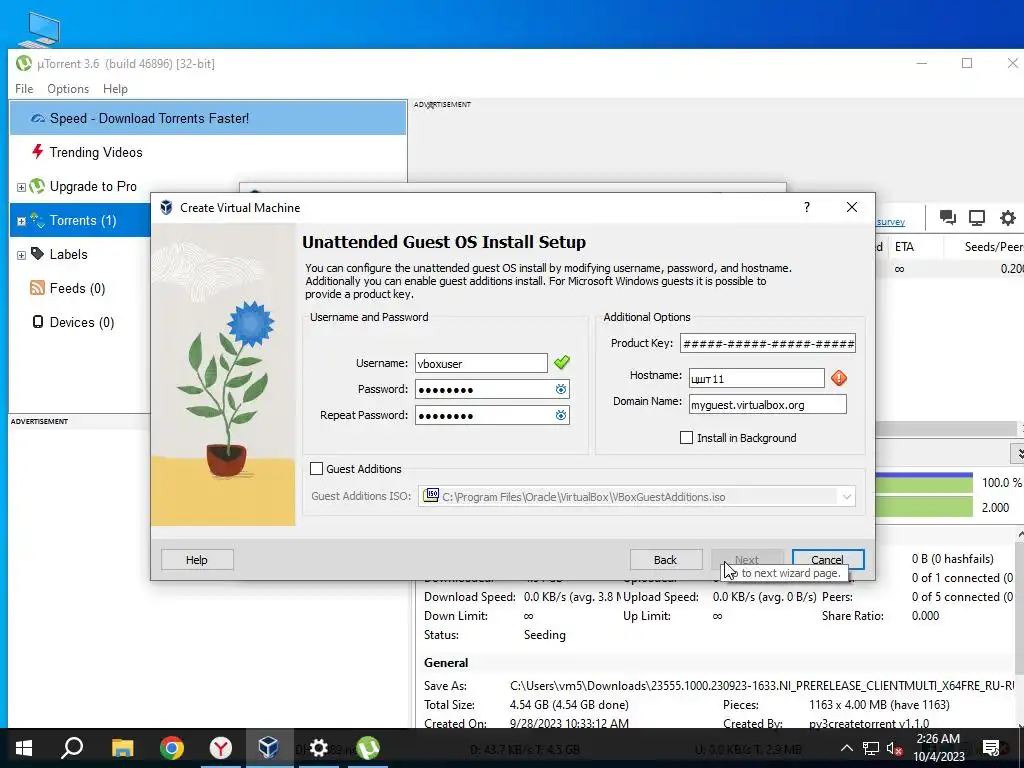Screen dimensions: 1024x768
Task: Switch to uTorrent taskbar icon
Action: click(x=368, y=748)
